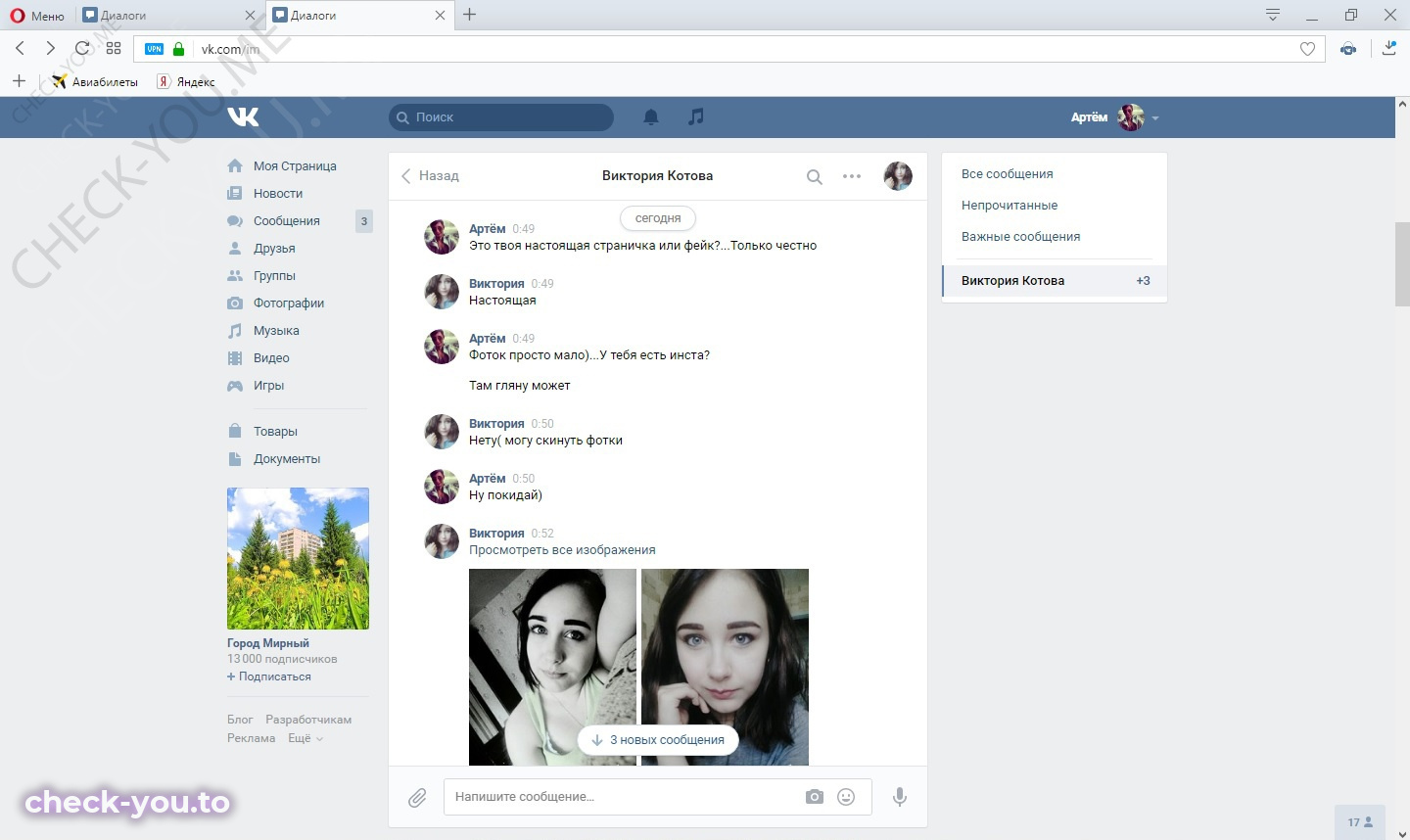The image size is (1410, 840).
Task: Close the second Диалоги tab
Action: [x=440, y=16]
